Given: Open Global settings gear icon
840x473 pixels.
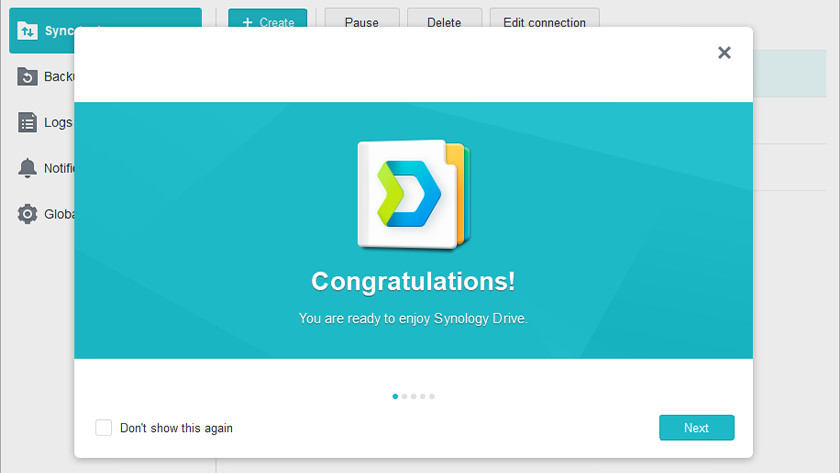Looking at the screenshot, I should [x=28, y=214].
